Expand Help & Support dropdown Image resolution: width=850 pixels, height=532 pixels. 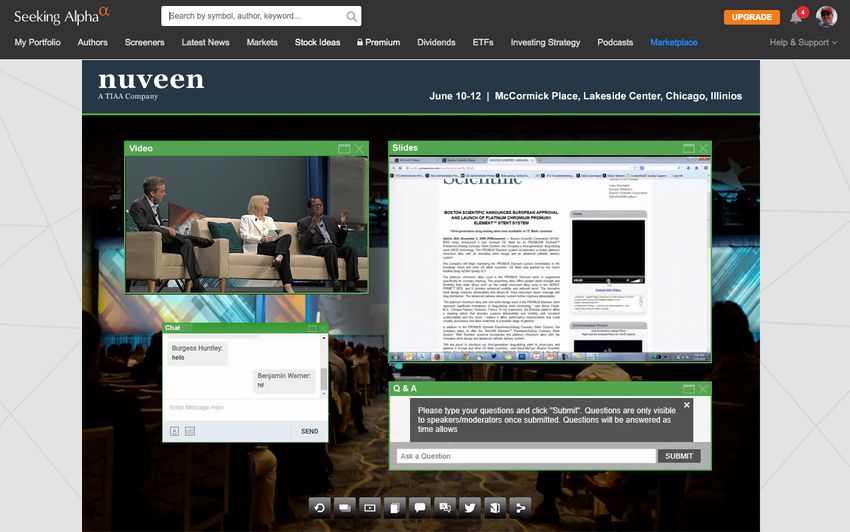click(x=803, y=42)
